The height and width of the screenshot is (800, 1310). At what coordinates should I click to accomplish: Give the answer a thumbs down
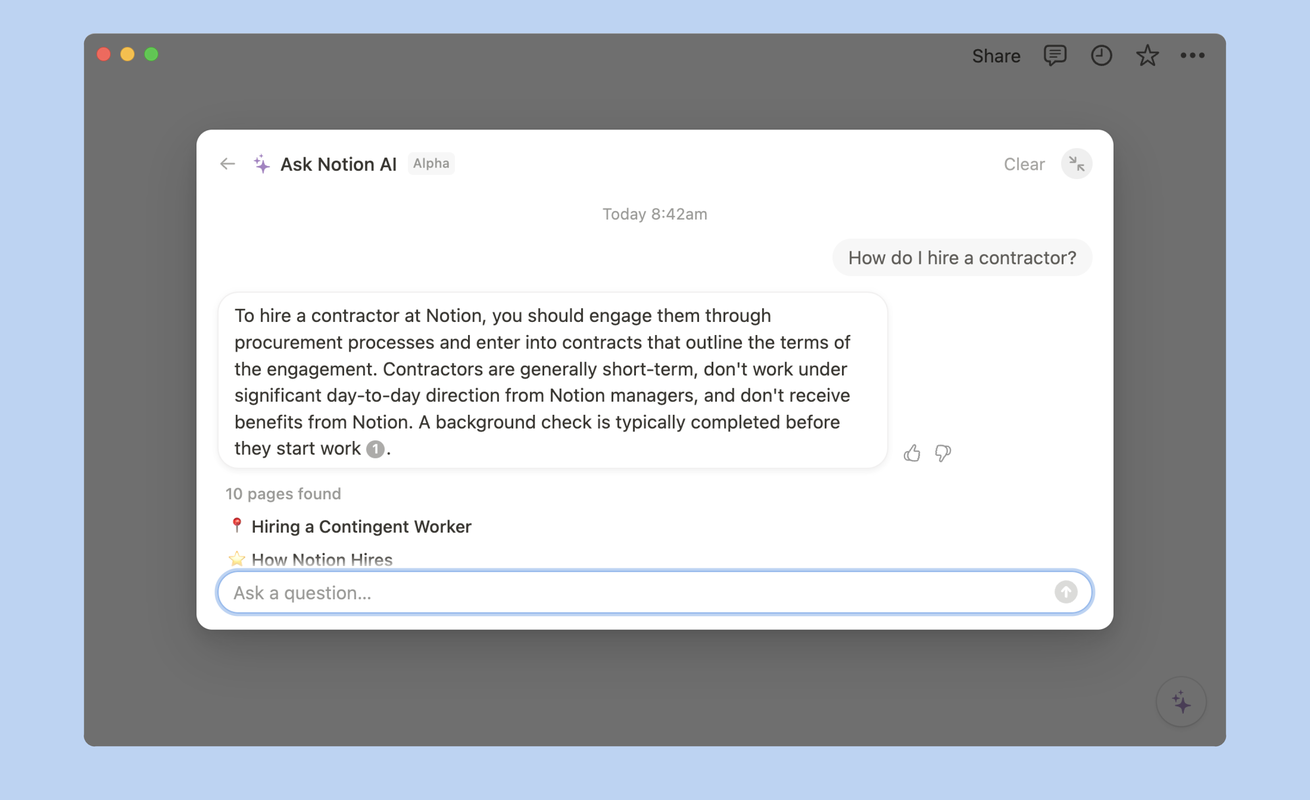pyautogui.click(x=943, y=453)
